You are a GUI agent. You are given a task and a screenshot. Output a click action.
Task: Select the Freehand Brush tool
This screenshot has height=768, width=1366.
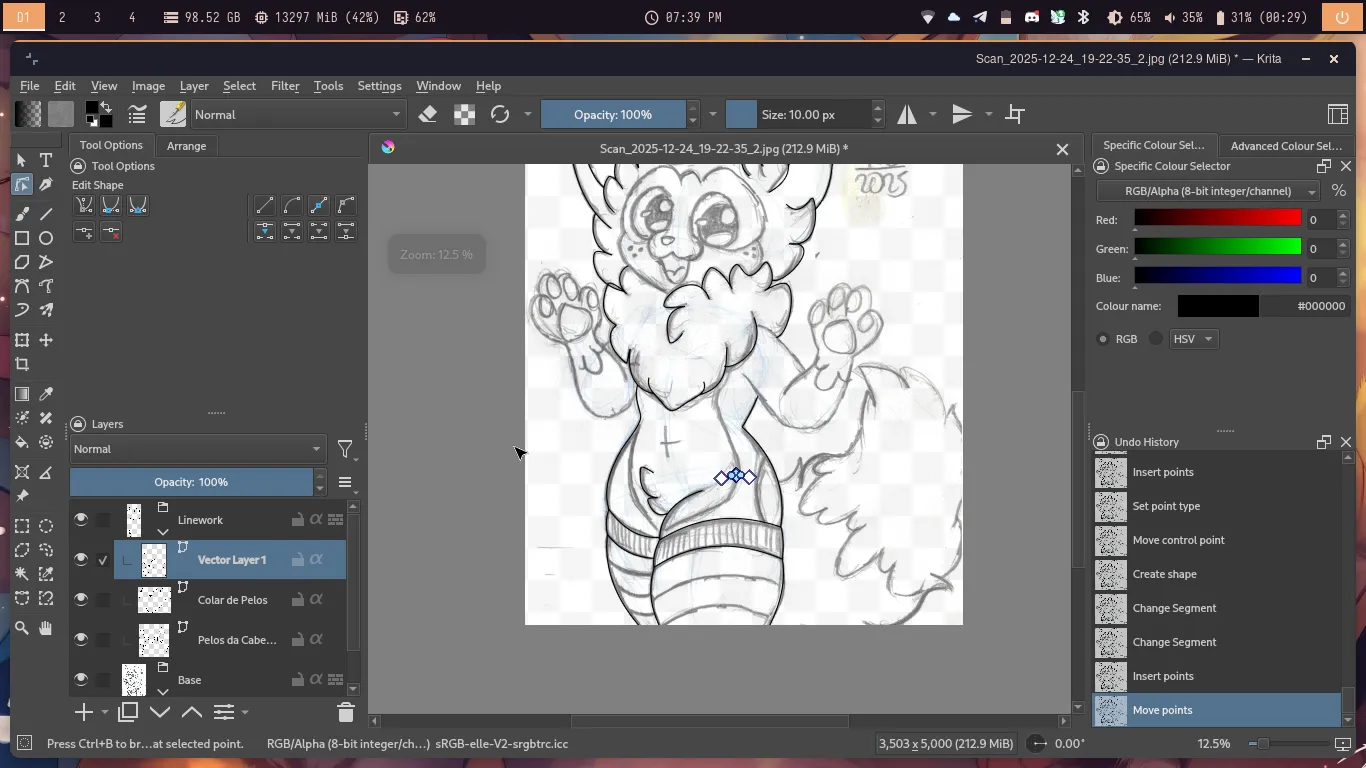(22, 214)
